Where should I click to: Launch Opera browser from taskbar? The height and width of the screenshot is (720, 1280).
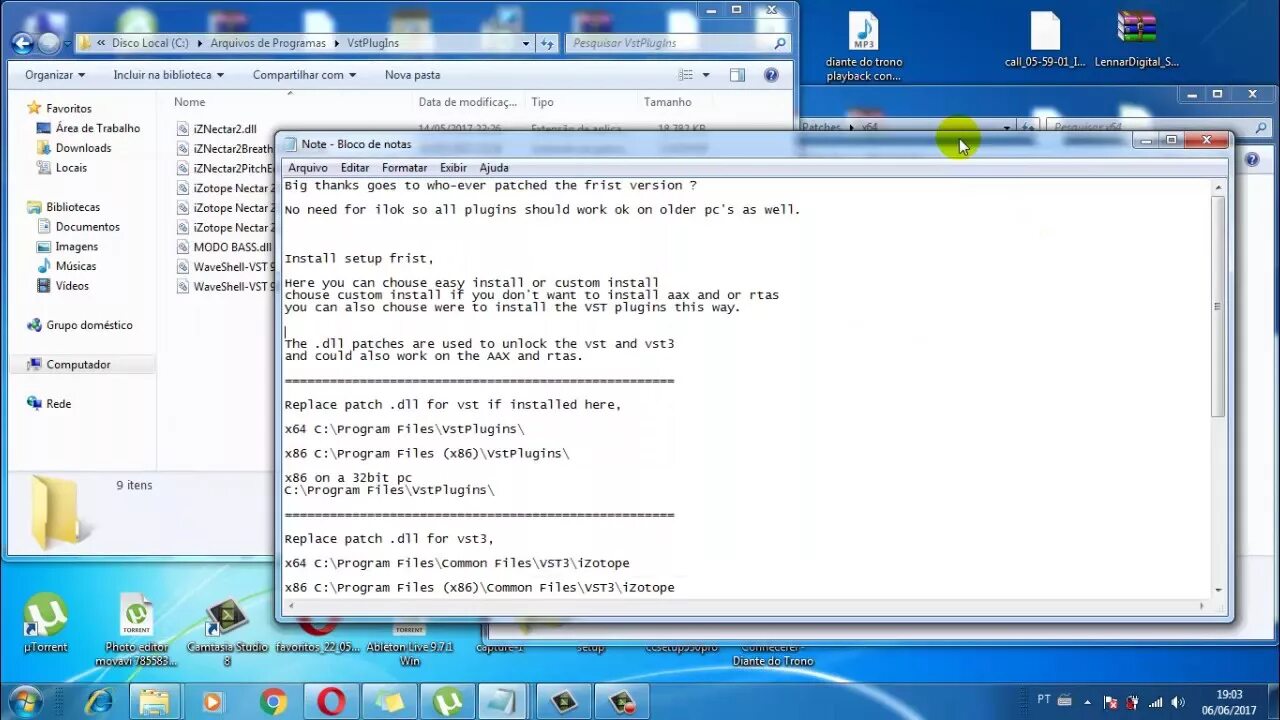[331, 702]
